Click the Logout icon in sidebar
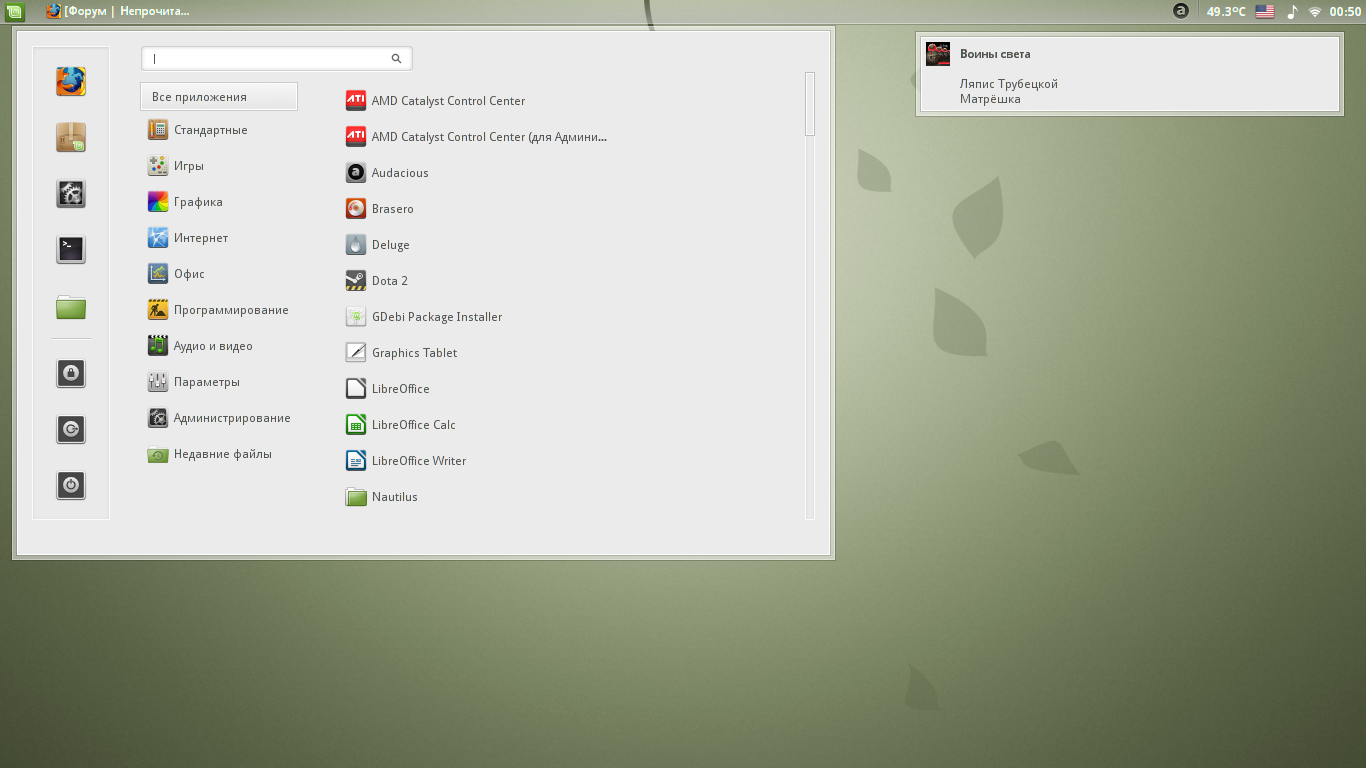1366x768 pixels. click(x=70, y=430)
